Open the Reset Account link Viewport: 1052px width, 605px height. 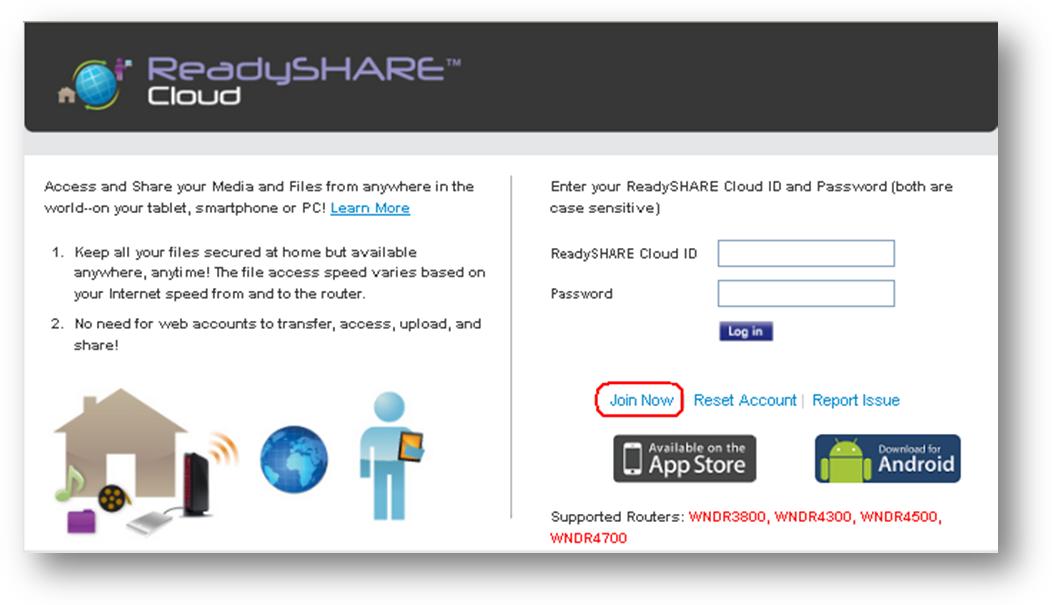coord(745,400)
